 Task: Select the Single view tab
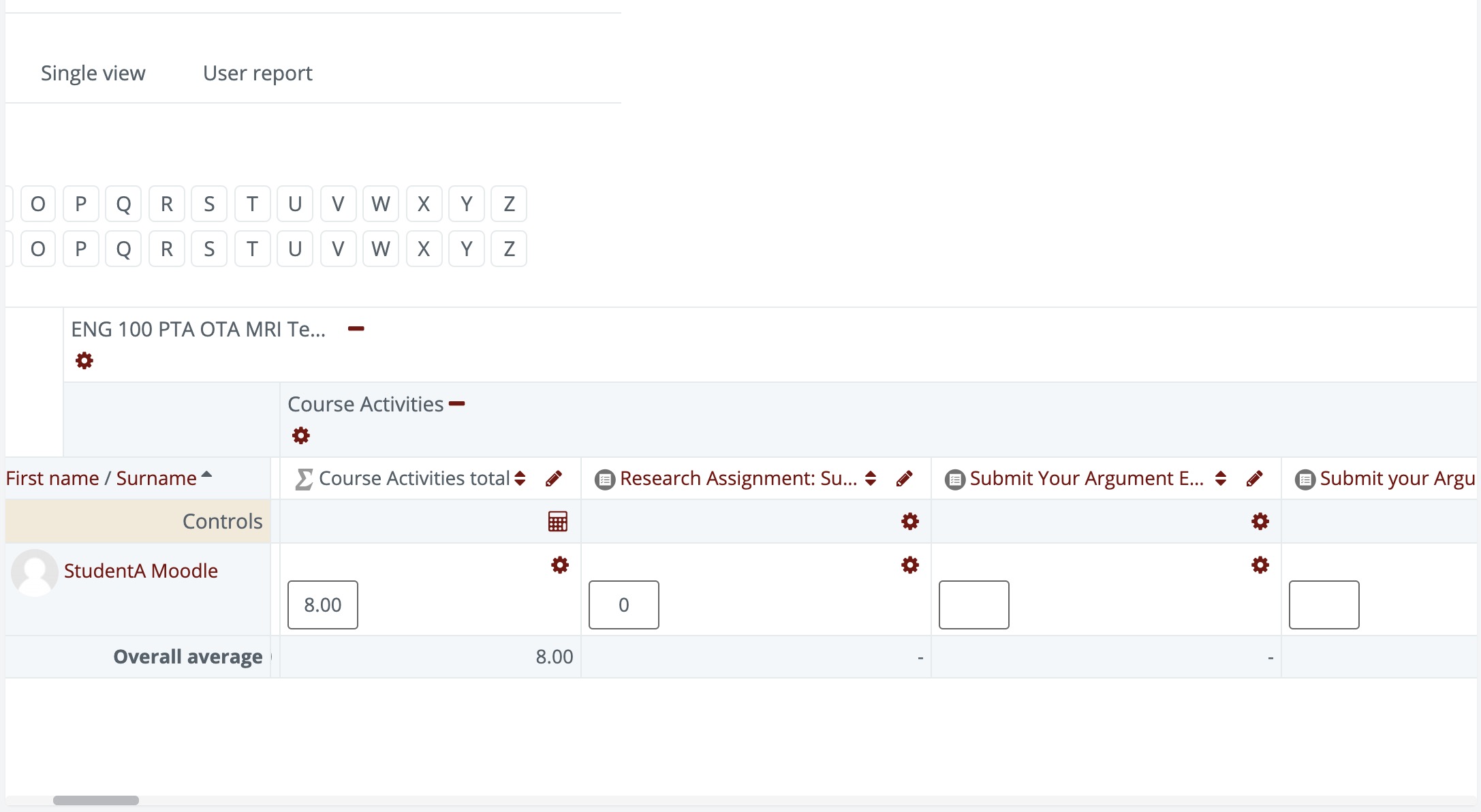[93, 73]
